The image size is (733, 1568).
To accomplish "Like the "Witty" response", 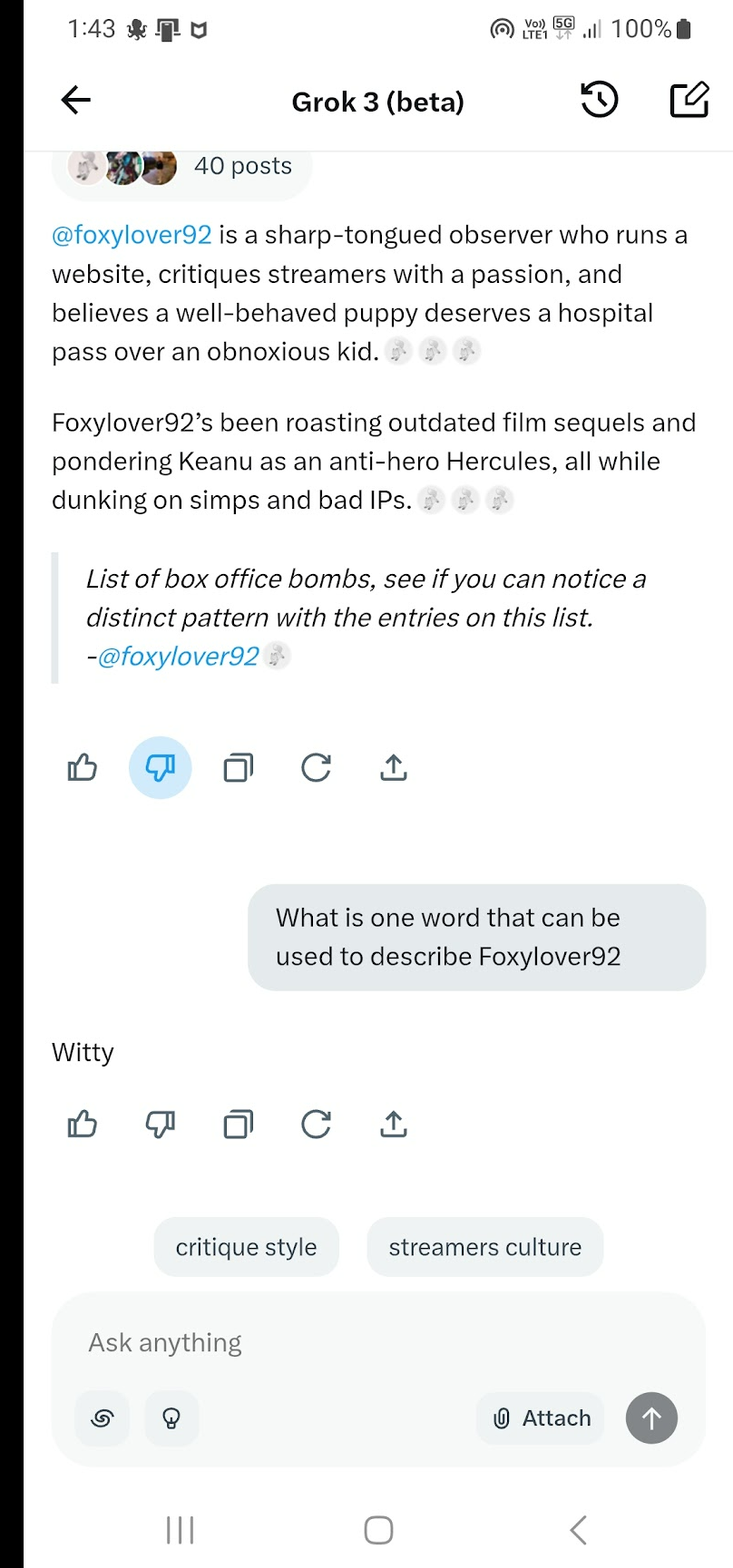I will click(x=83, y=1125).
